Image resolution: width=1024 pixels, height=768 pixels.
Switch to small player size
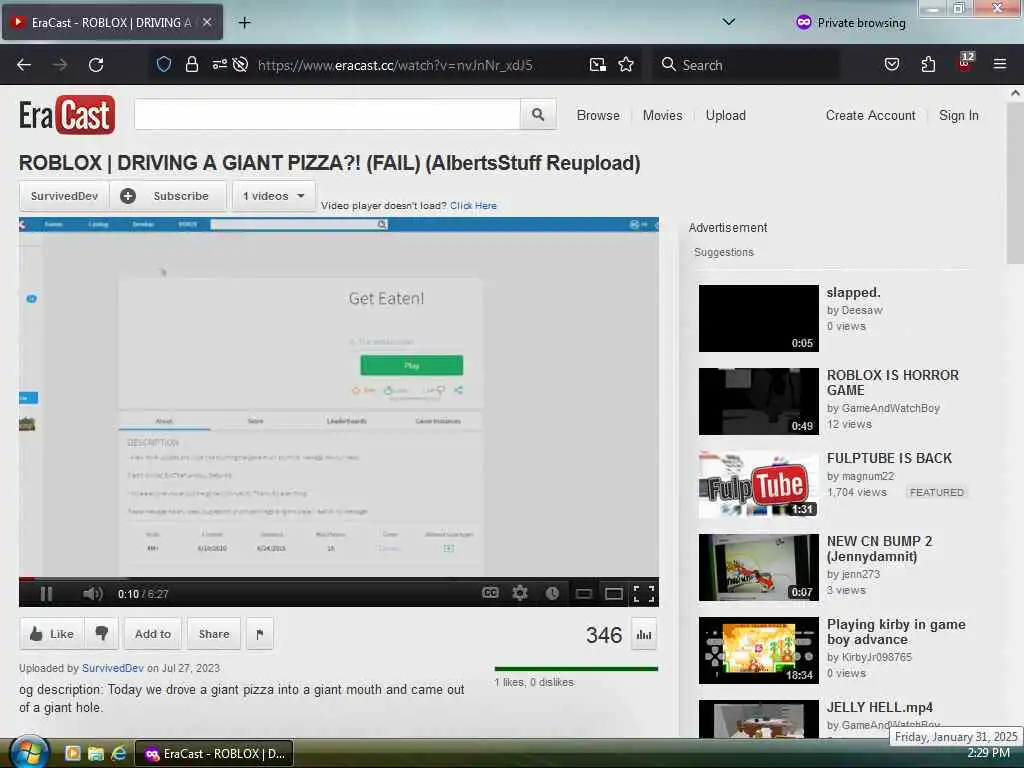584,594
